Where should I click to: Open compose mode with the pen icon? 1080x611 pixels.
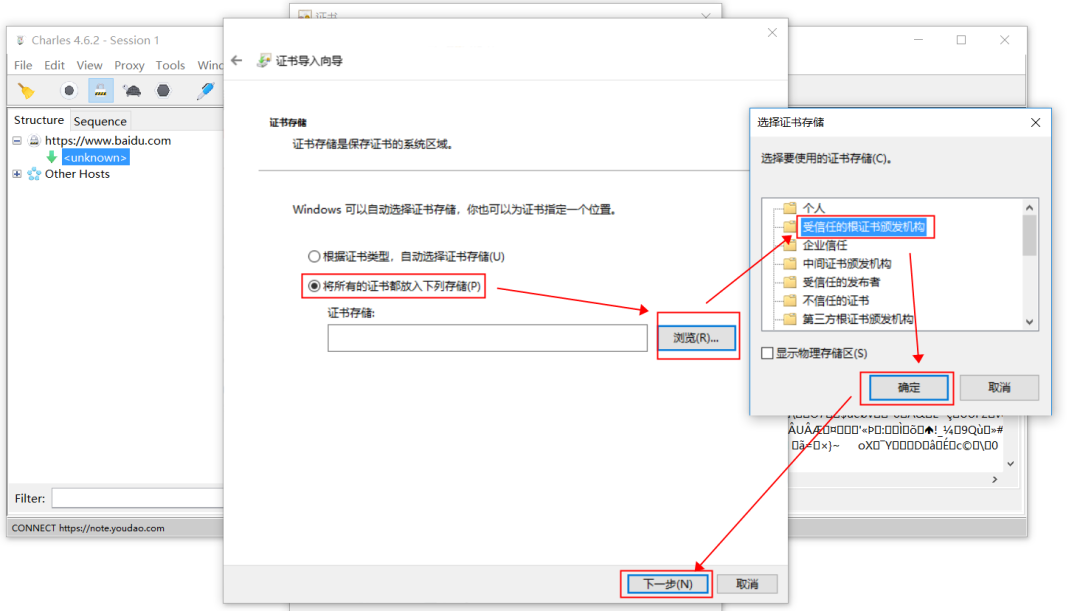[x=205, y=90]
